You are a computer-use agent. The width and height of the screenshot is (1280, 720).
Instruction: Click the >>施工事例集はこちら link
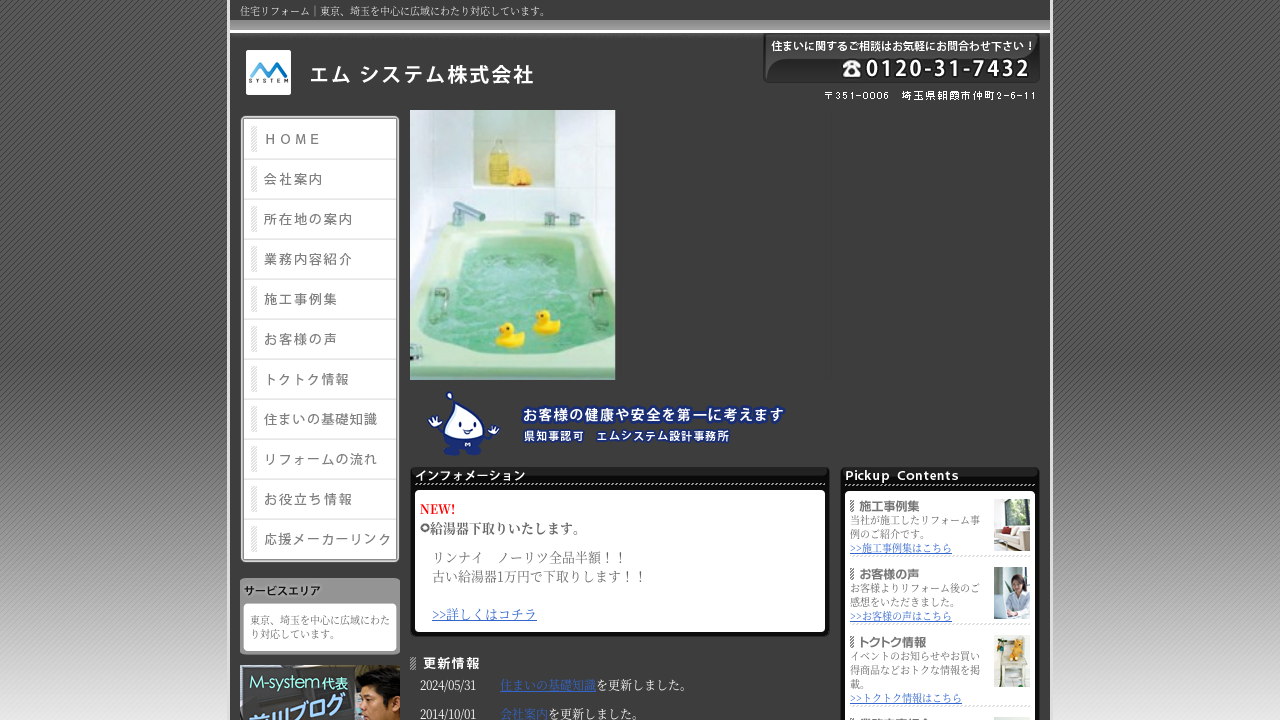coord(900,548)
